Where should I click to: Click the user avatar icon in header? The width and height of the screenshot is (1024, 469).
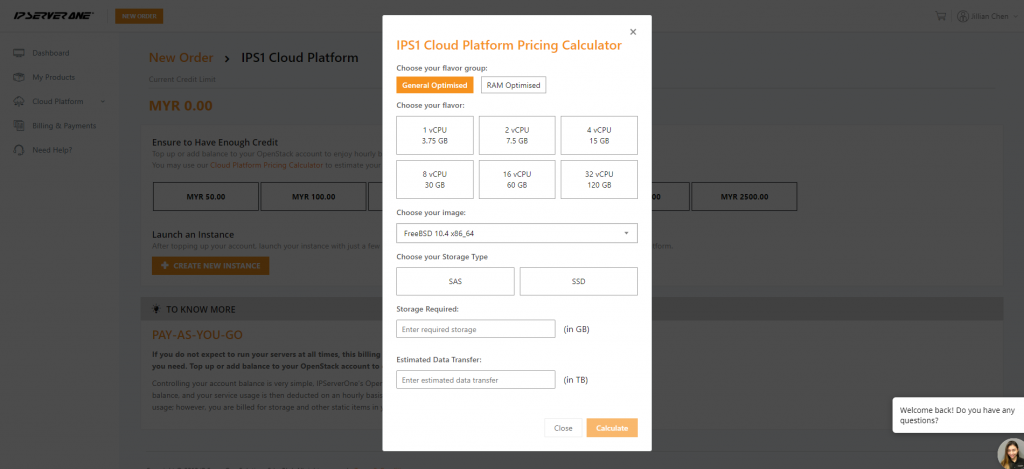[963, 16]
